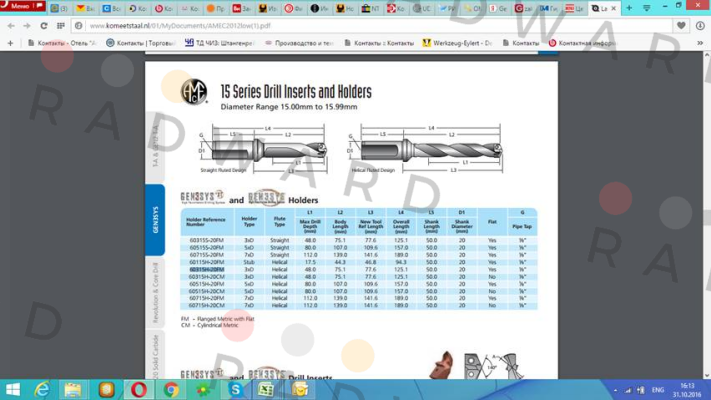Screen dimensions: 711x400
Task: Click the site info globe icon
Action: pos(78,26)
